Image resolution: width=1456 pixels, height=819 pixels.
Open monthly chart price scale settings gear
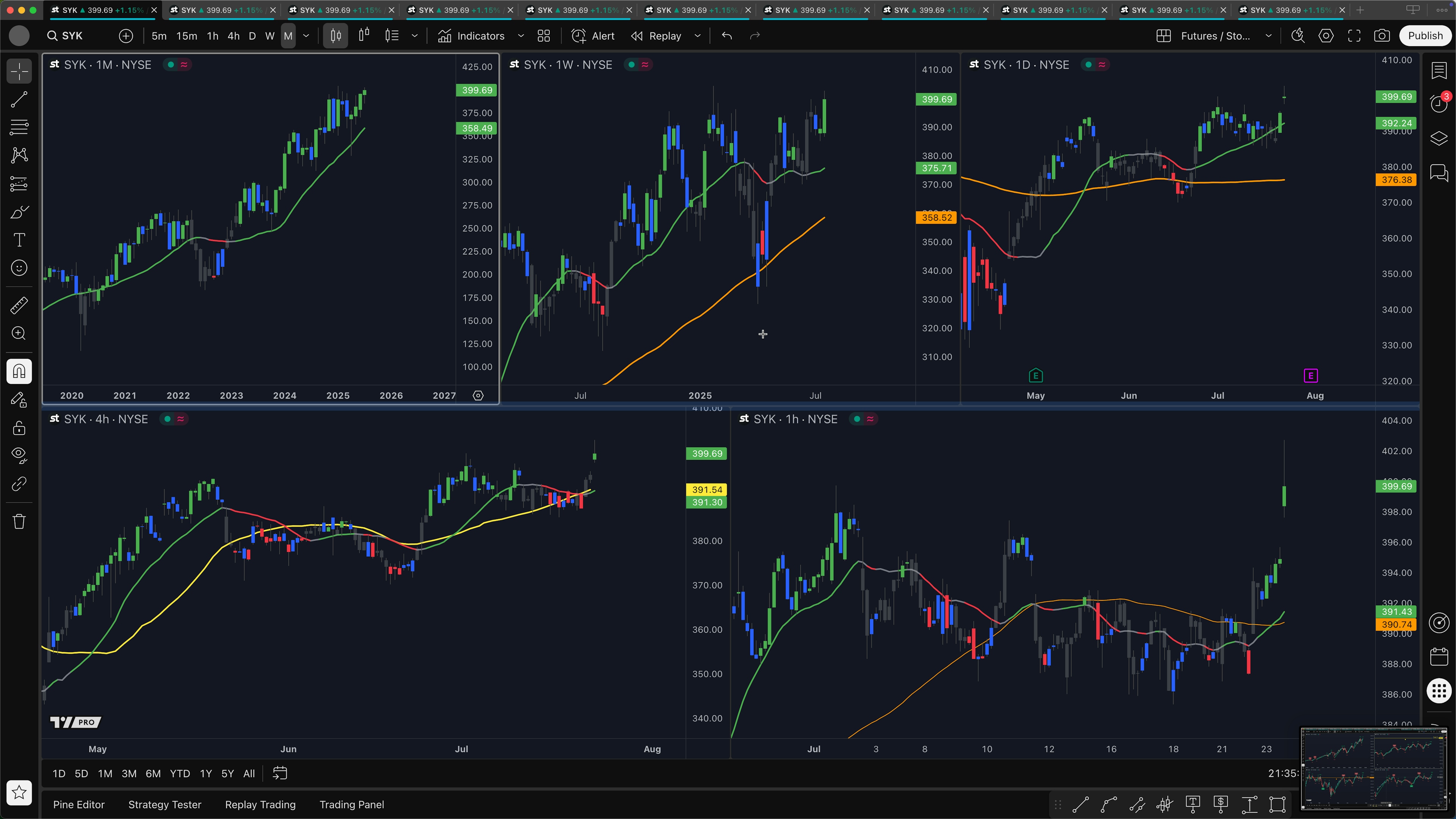tap(478, 395)
